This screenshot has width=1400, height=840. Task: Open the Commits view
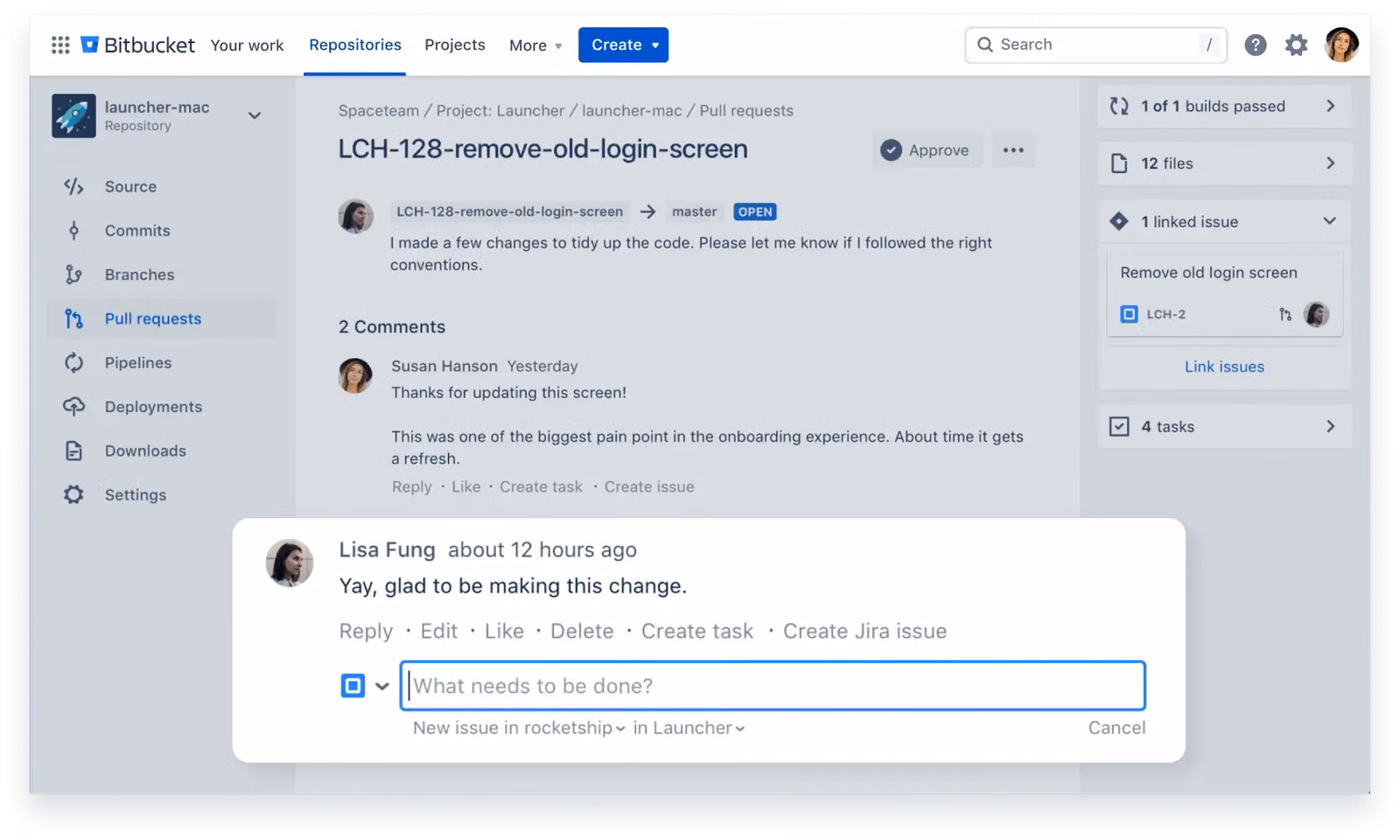pyautogui.click(x=136, y=230)
